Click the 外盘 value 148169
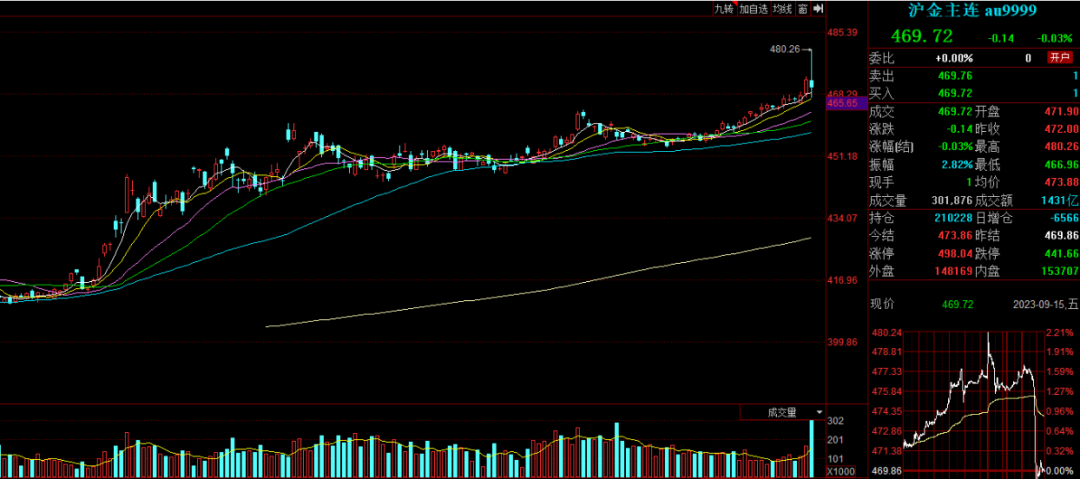Screen dimensions: 1080x479 [x=953, y=272]
